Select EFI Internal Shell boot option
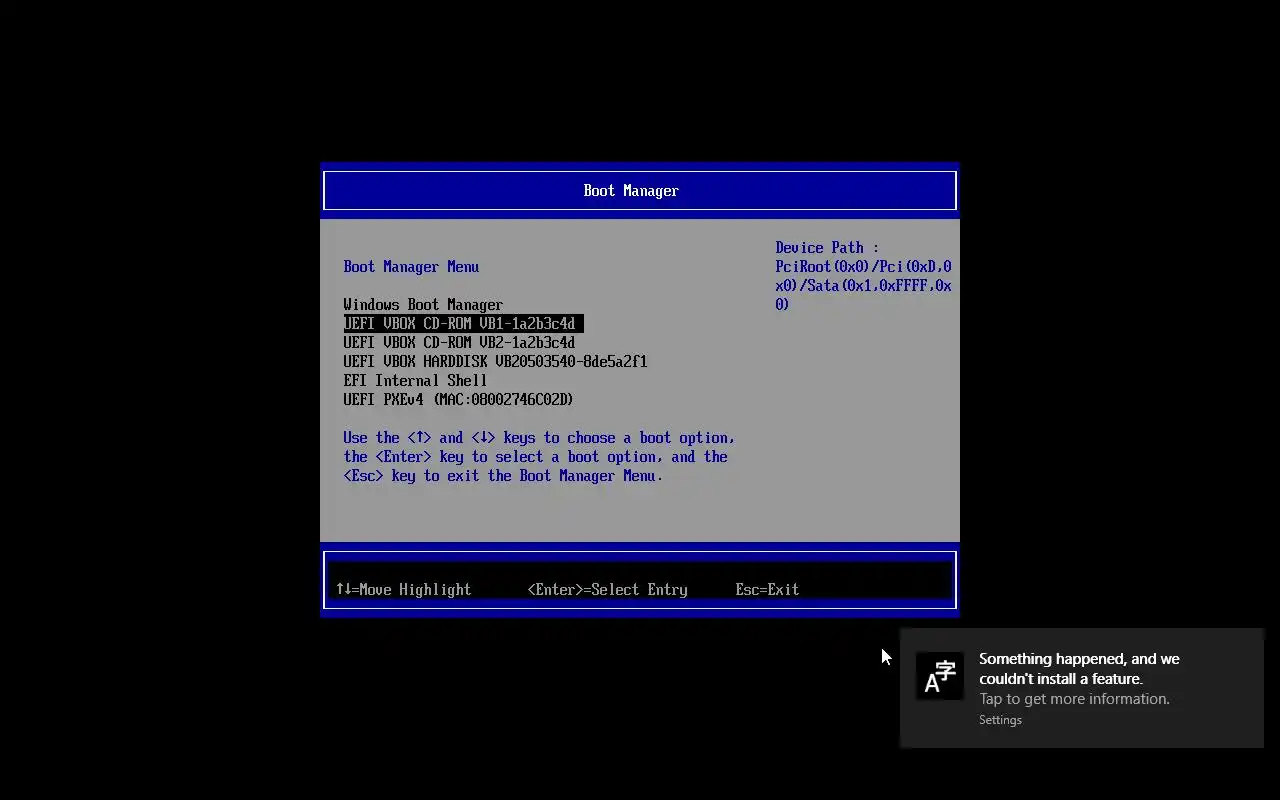 tap(415, 381)
